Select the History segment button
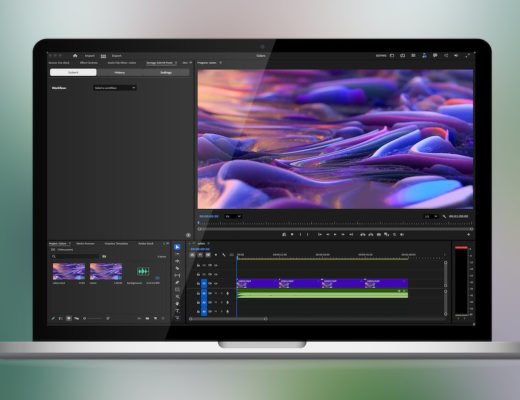 [x=120, y=72]
